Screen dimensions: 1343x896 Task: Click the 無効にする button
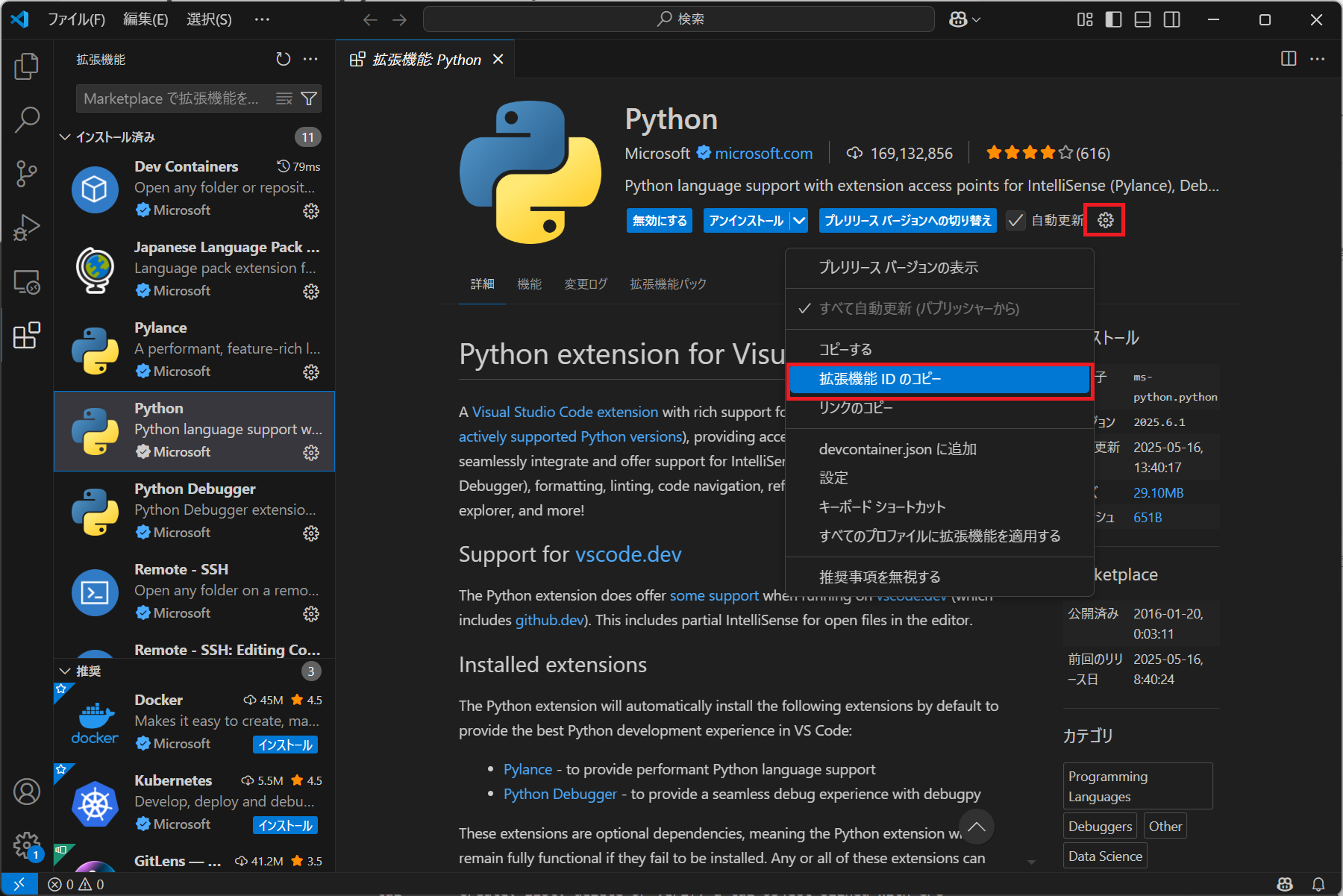pyautogui.click(x=660, y=220)
